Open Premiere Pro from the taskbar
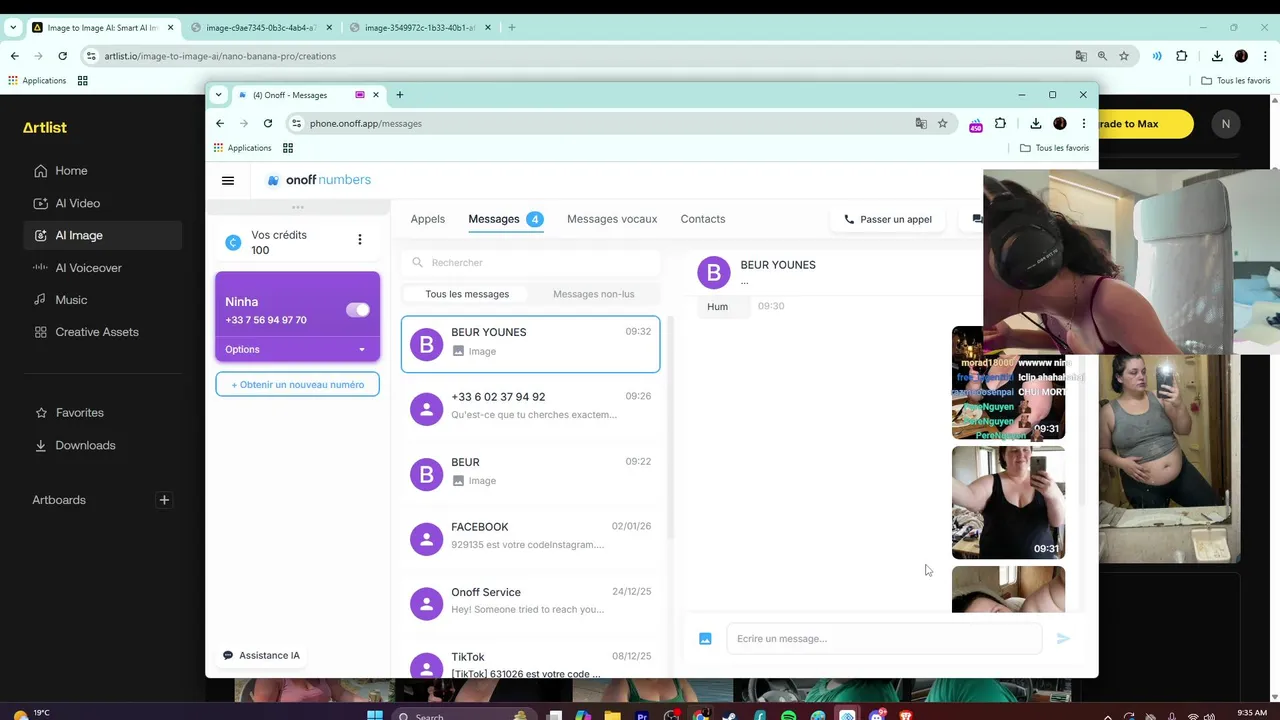This screenshot has height=720, width=1280. pos(643,715)
